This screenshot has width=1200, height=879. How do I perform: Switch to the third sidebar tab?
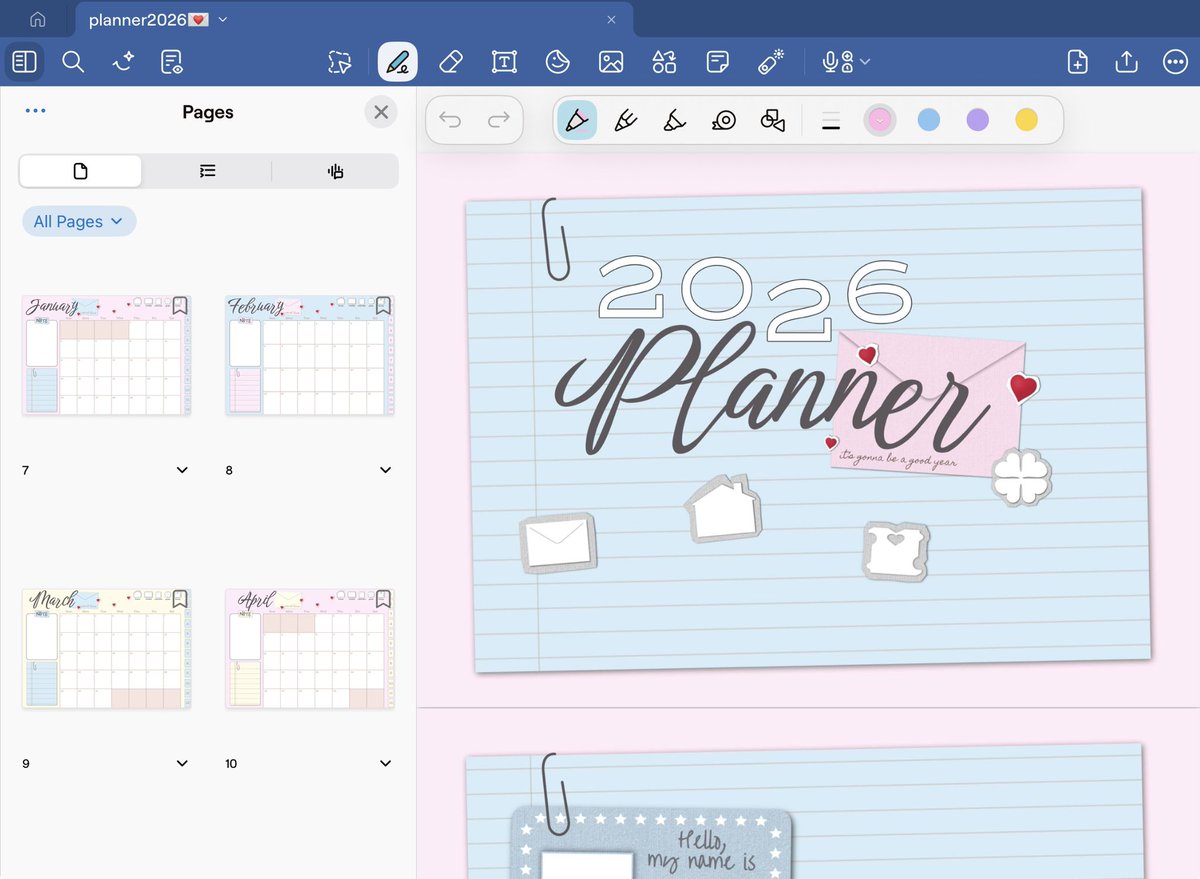pyautogui.click(x=335, y=172)
